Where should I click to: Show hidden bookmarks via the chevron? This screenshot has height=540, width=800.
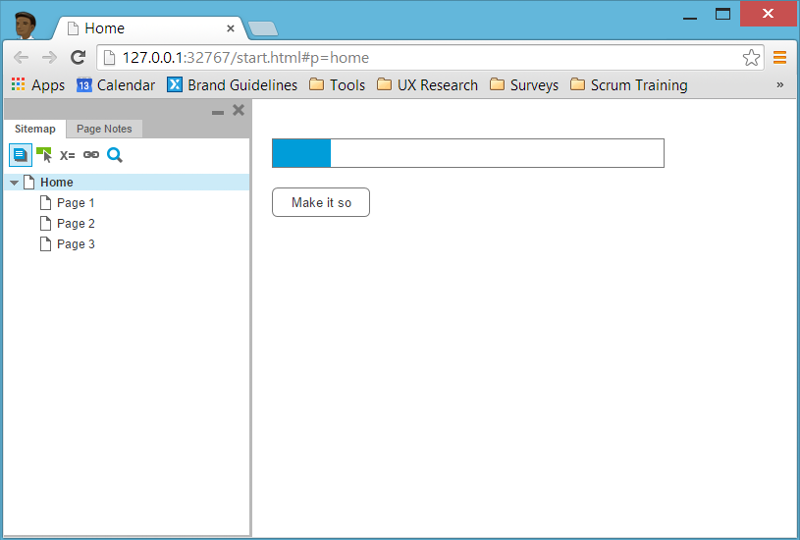[x=780, y=85]
